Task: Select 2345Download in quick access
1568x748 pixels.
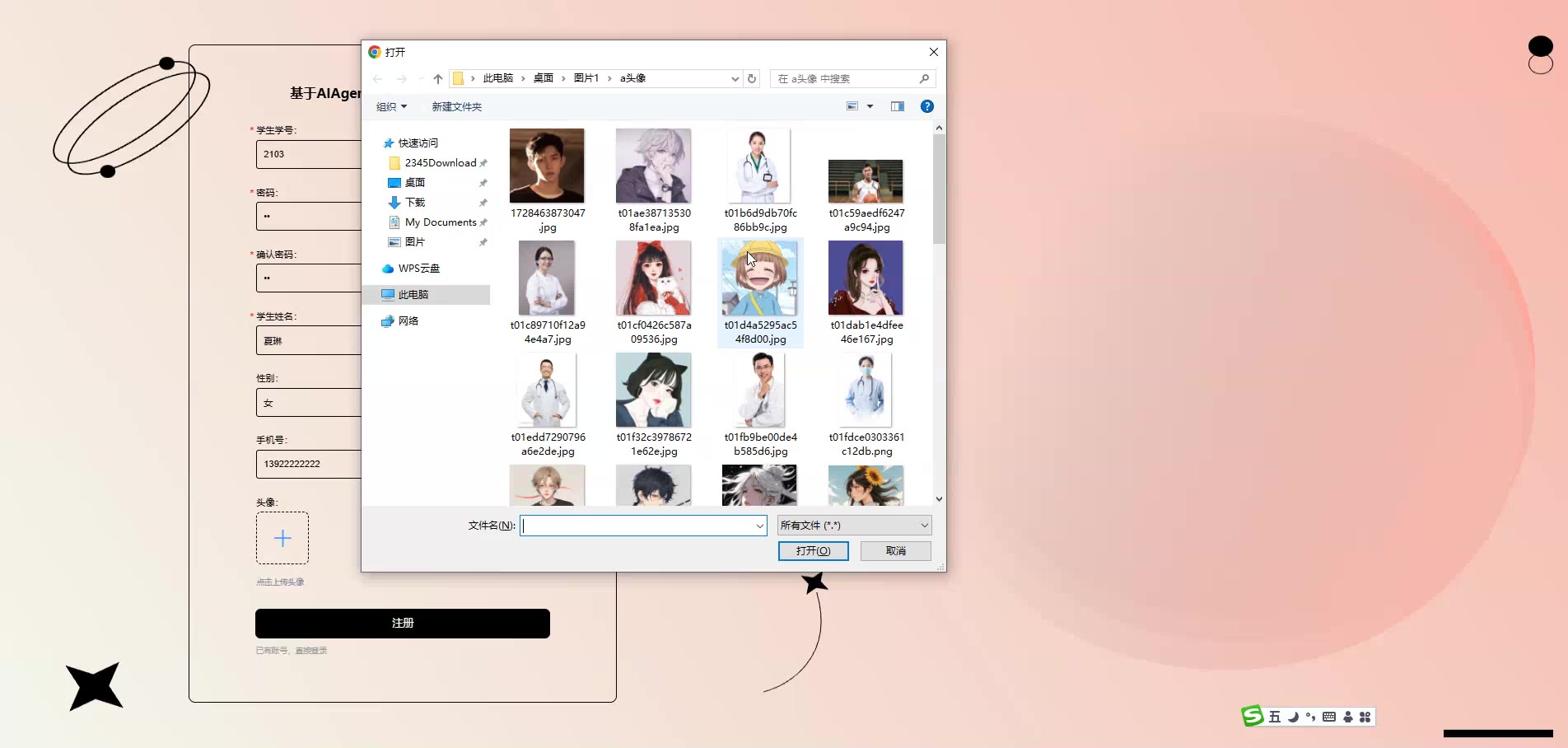Action: coord(440,163)
